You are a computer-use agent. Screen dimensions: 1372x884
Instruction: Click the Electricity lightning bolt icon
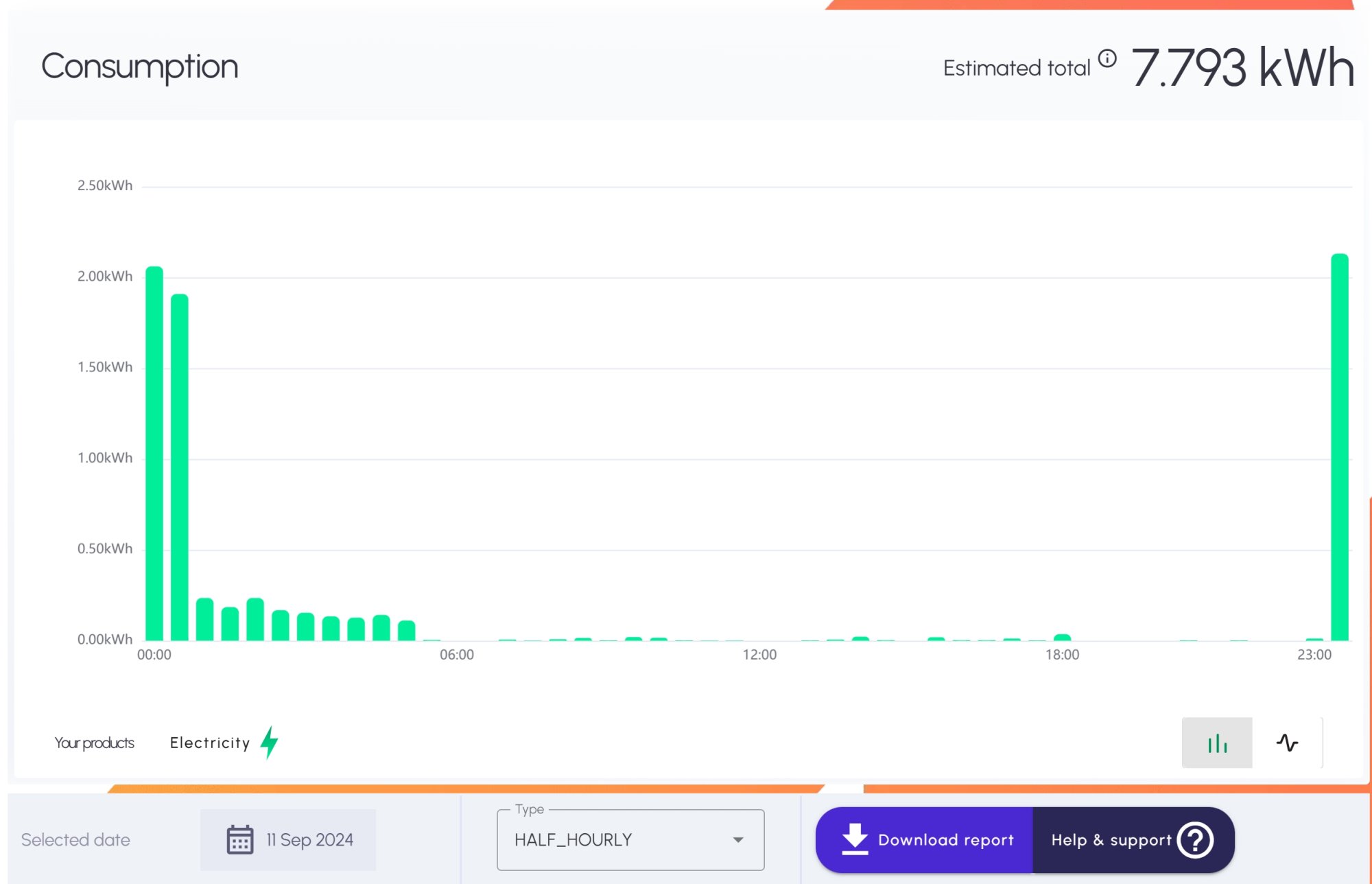270,742
